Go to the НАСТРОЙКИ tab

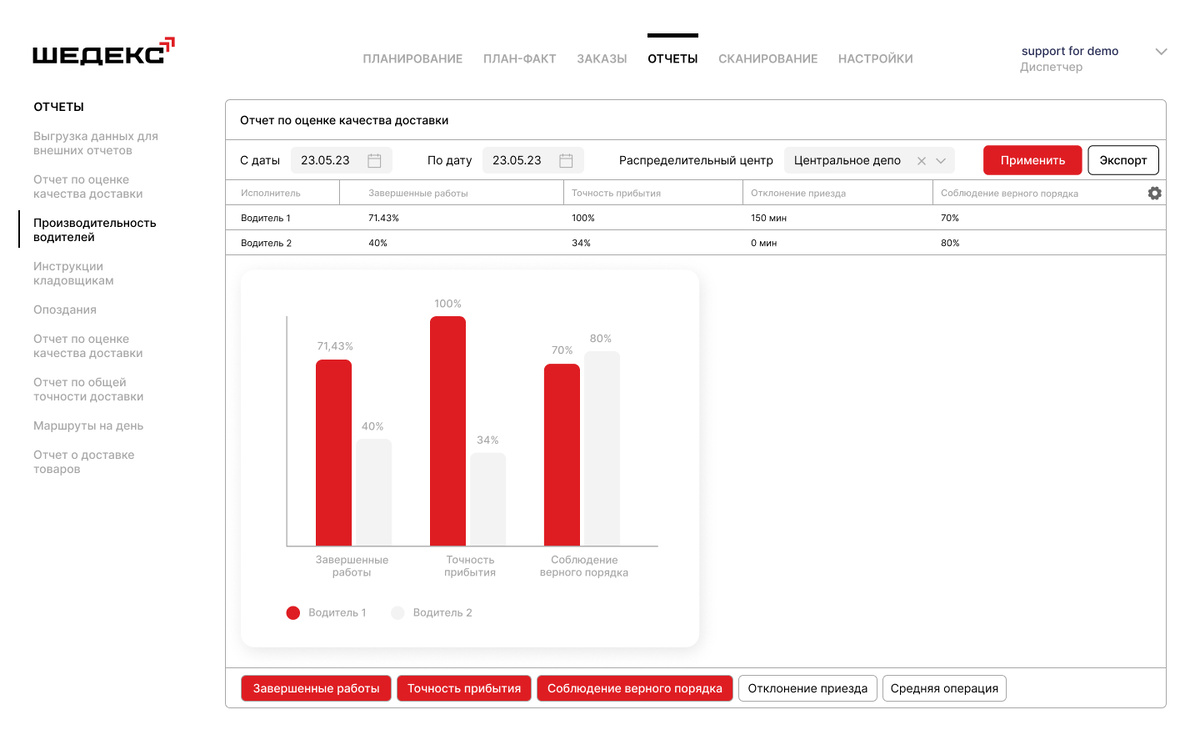pyautogui.click(x=876, y=59)
